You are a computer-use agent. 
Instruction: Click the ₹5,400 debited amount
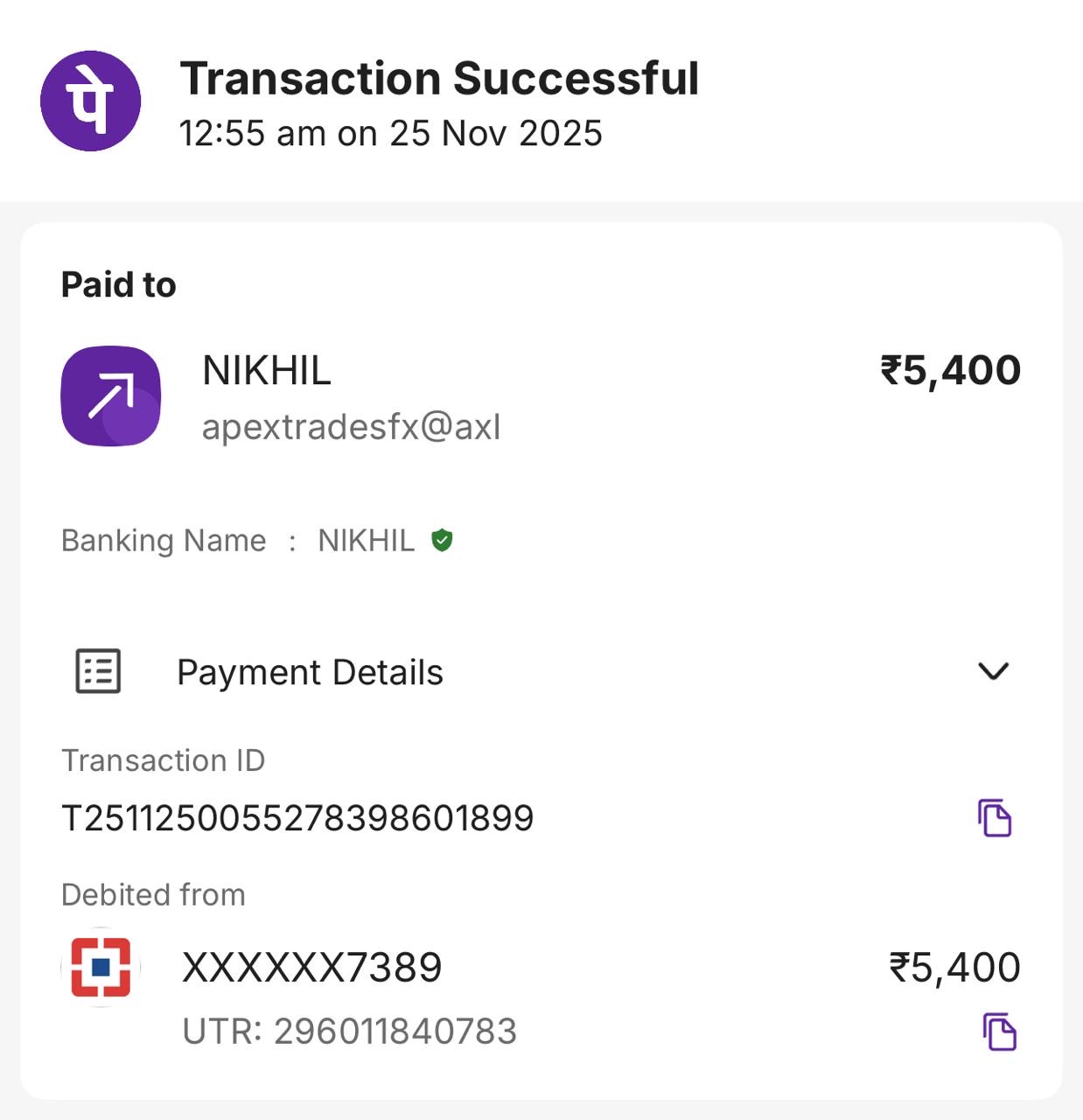point(954,968)
